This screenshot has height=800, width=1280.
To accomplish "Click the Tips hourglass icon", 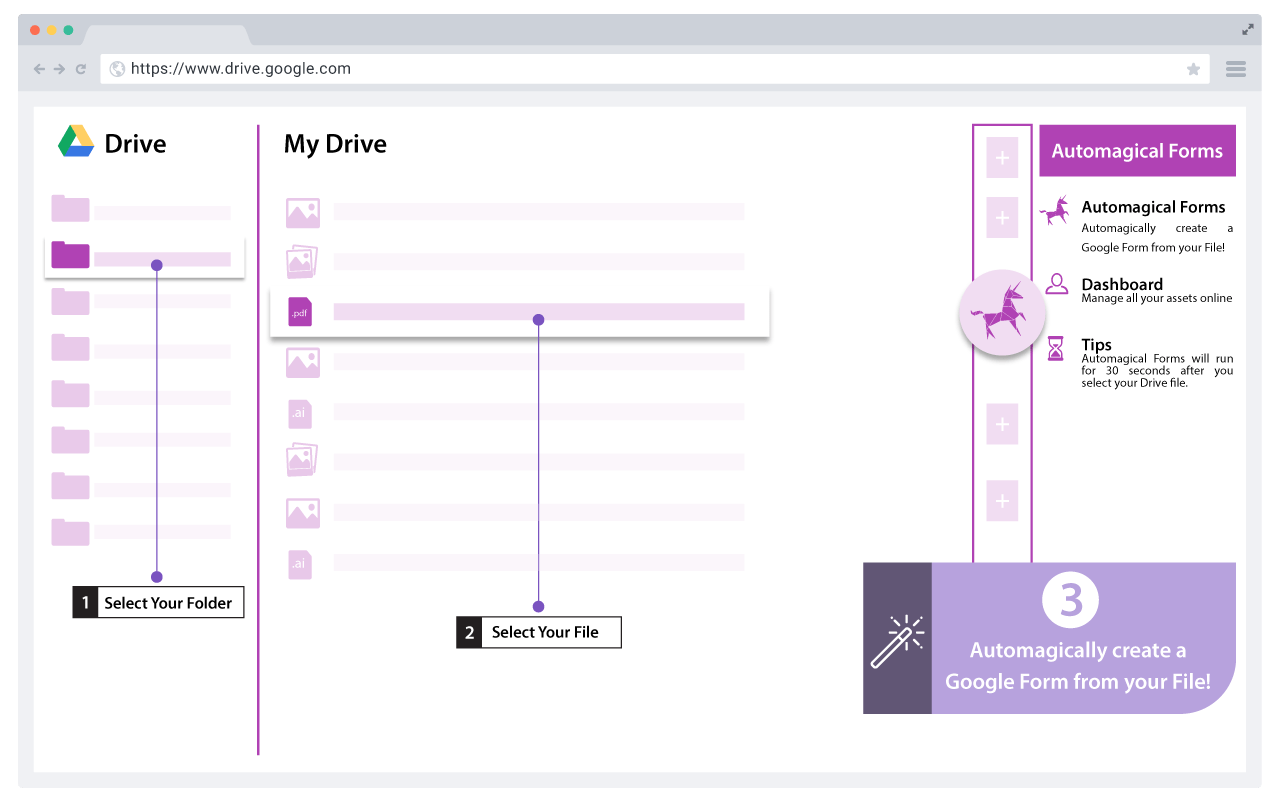I will tap(1056, 348).
